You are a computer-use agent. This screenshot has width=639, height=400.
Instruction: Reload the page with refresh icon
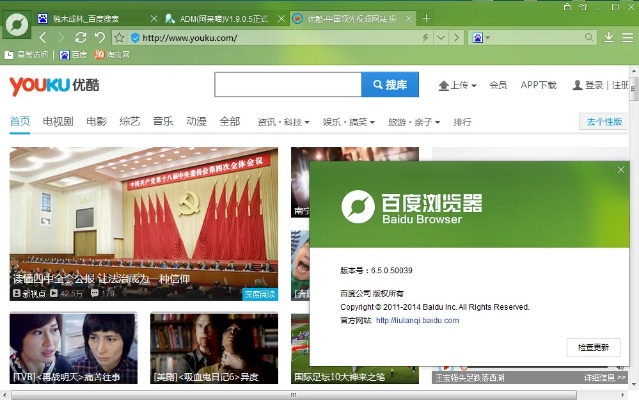pos(81,37)
